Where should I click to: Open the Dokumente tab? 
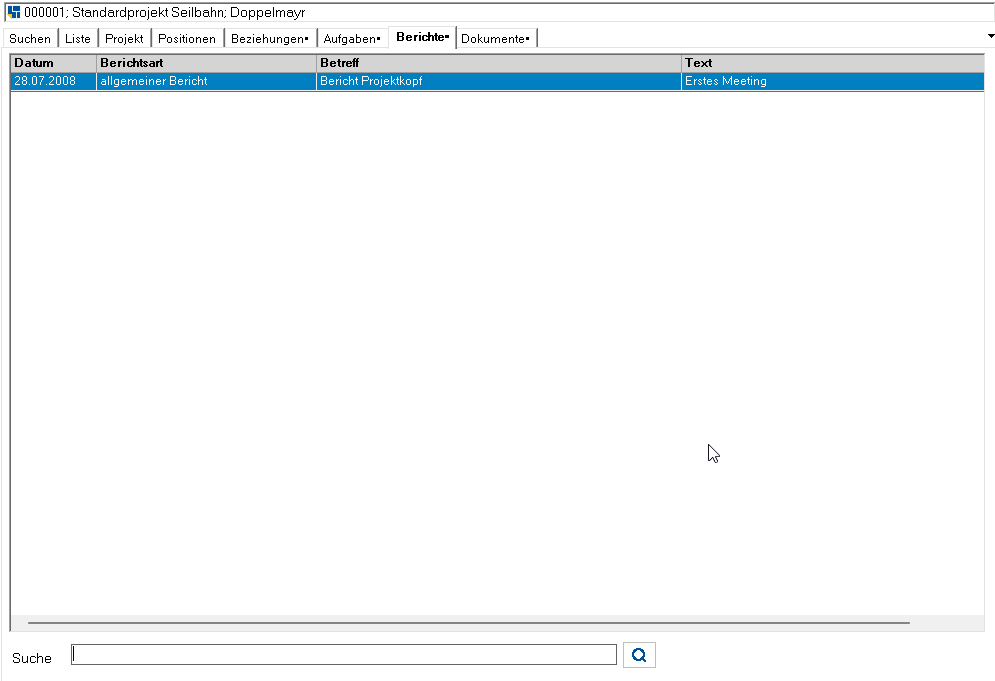pyautogui.click(x=496, y=39)
